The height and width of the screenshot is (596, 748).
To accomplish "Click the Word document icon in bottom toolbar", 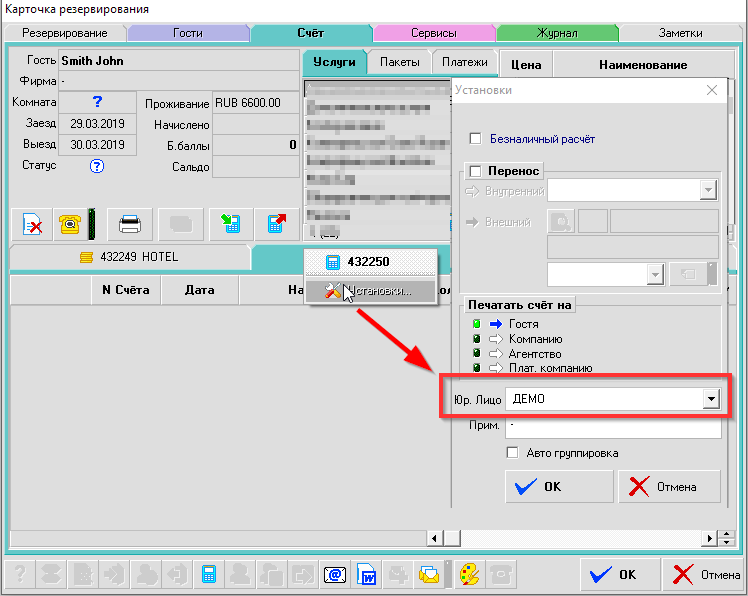I will click(367, 575).
